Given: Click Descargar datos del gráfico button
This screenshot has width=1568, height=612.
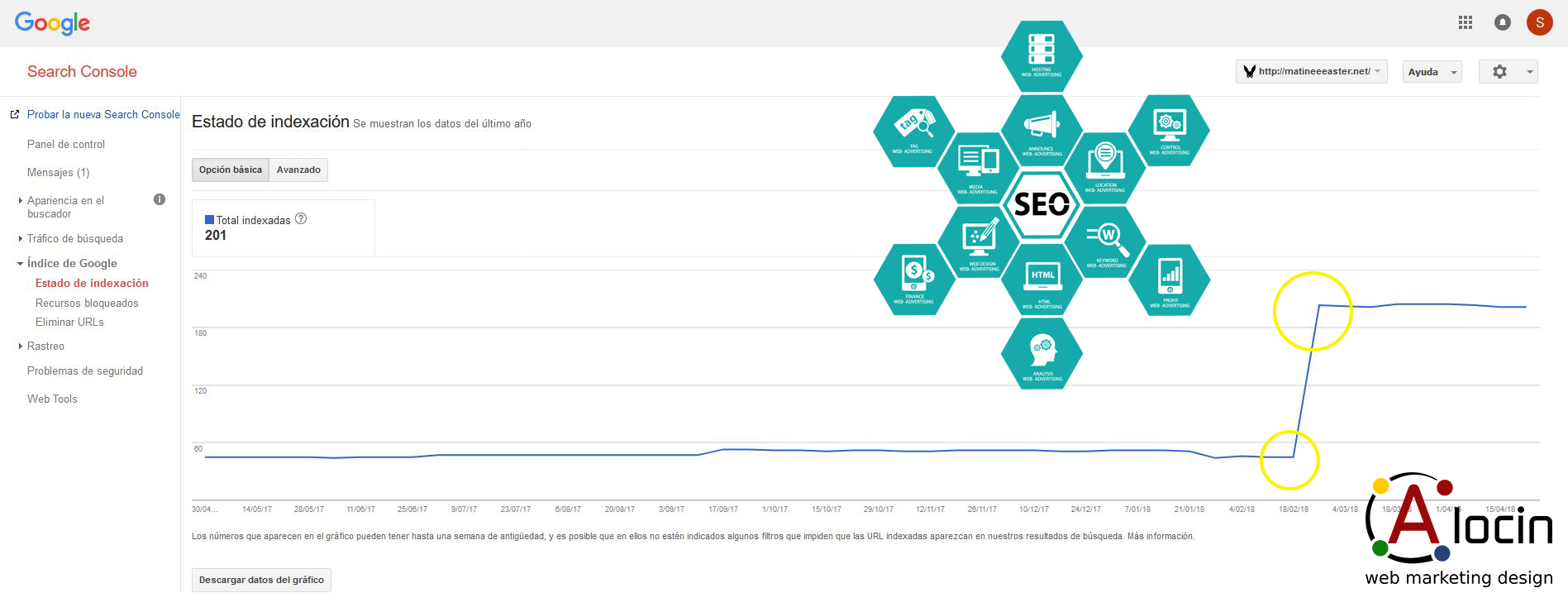Looking at the screenshot, I should [261, 580].
